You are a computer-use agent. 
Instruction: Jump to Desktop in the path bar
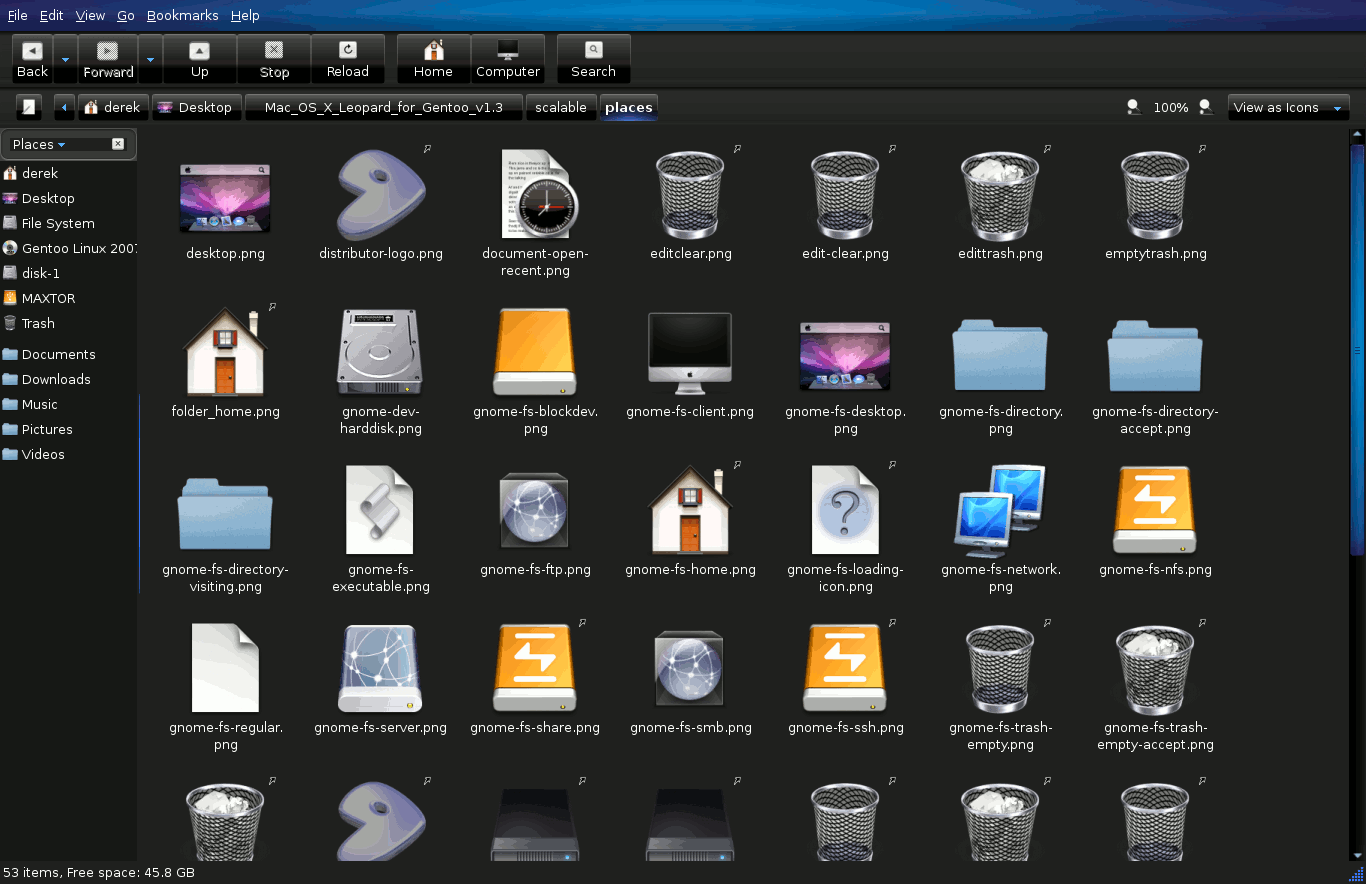coord(197,107)
